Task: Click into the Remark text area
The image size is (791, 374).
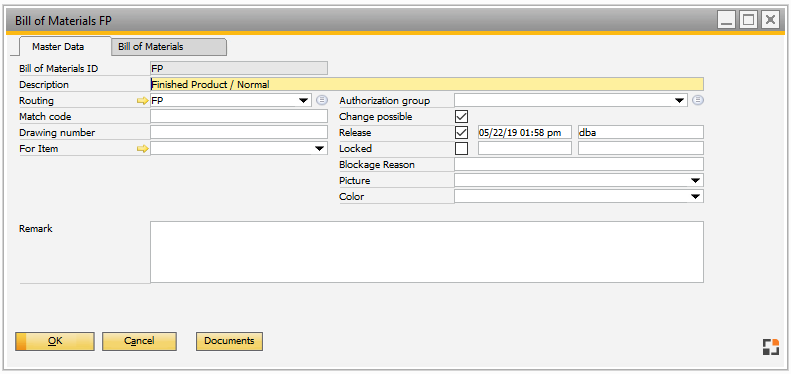Action: (x=427, y=252)
